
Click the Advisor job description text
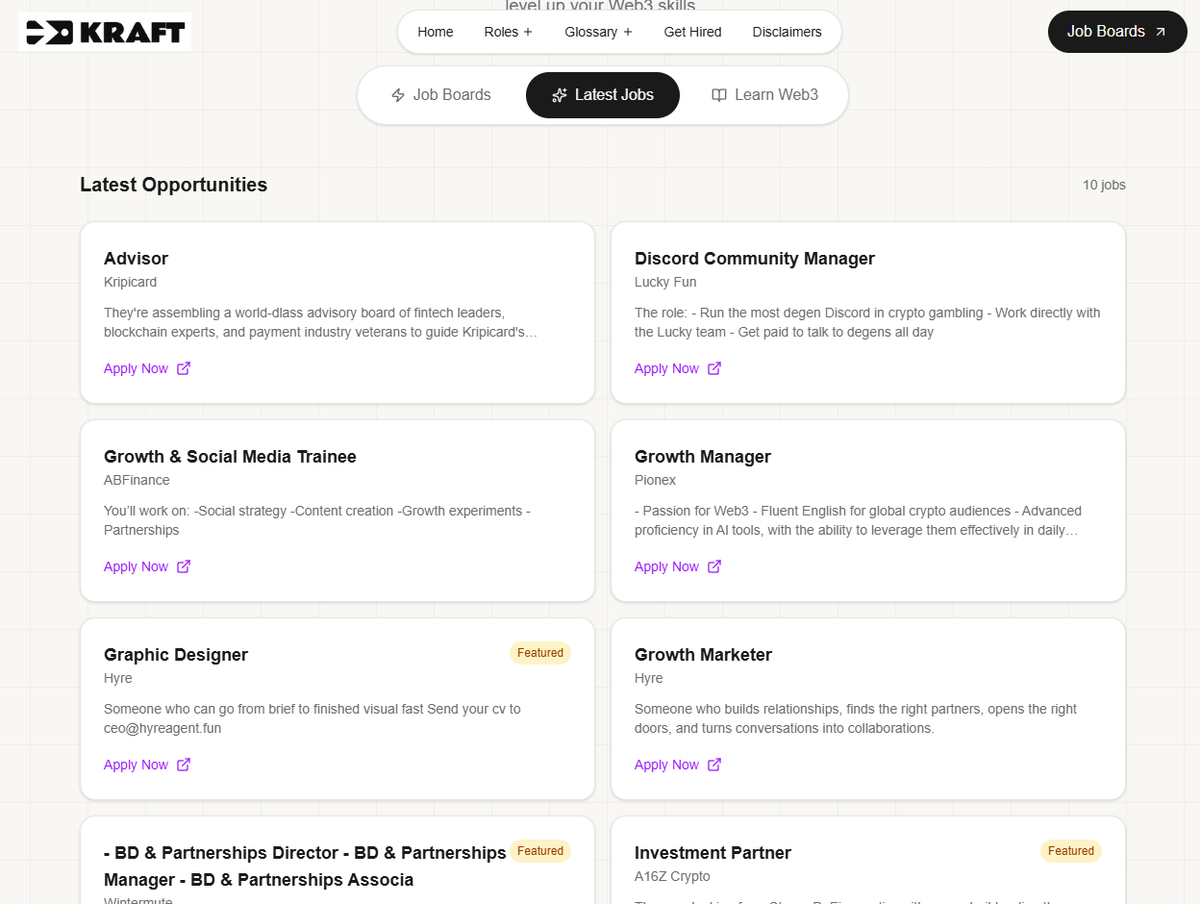click(321, 322)
